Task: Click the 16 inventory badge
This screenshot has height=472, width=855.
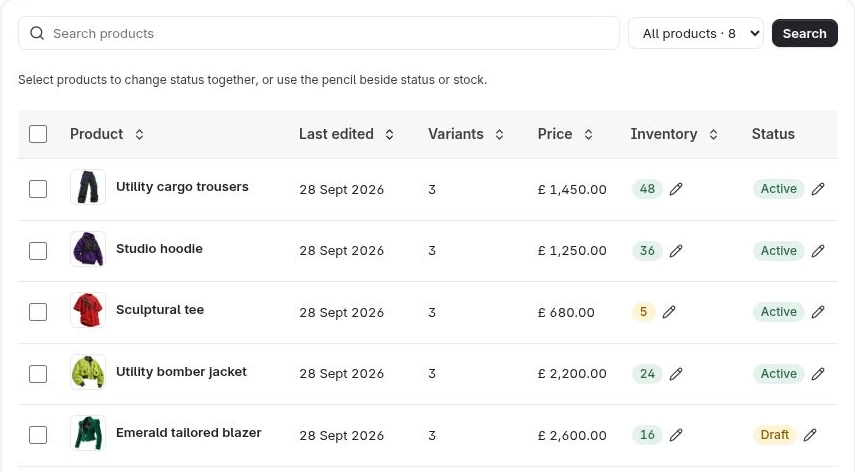Action: pos(647,435)
